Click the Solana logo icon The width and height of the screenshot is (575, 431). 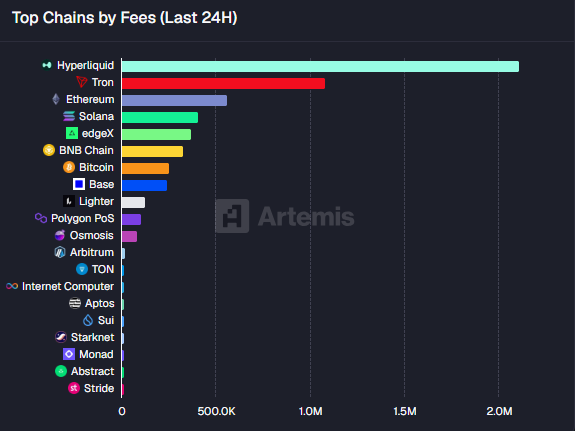[x=69, y=116]
